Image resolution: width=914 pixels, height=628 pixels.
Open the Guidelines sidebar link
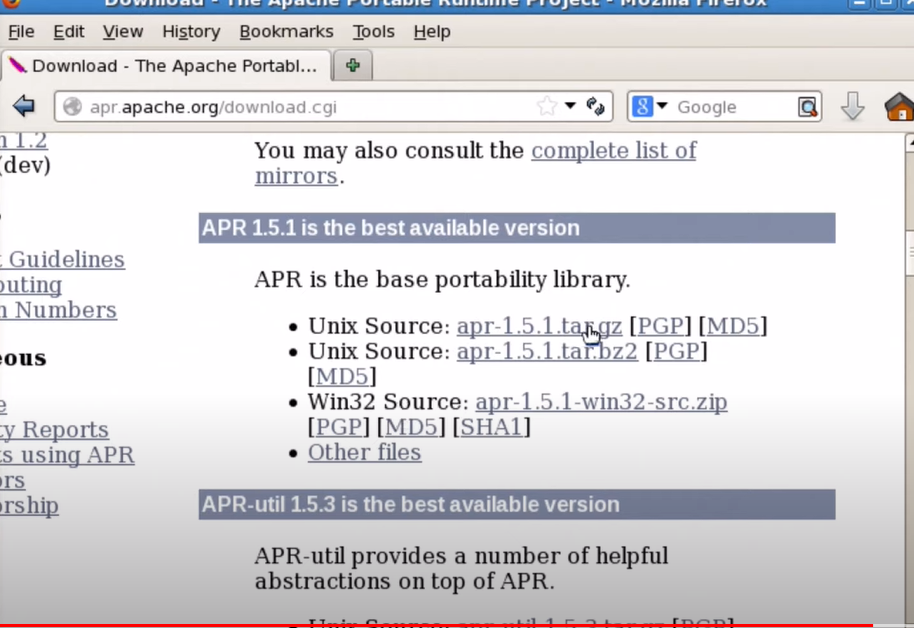coord(62,259)
